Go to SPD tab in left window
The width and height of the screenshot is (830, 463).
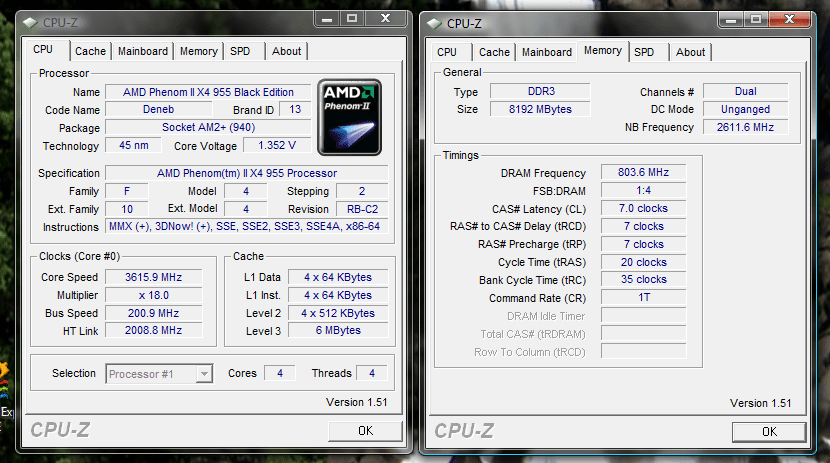[240, 51]
